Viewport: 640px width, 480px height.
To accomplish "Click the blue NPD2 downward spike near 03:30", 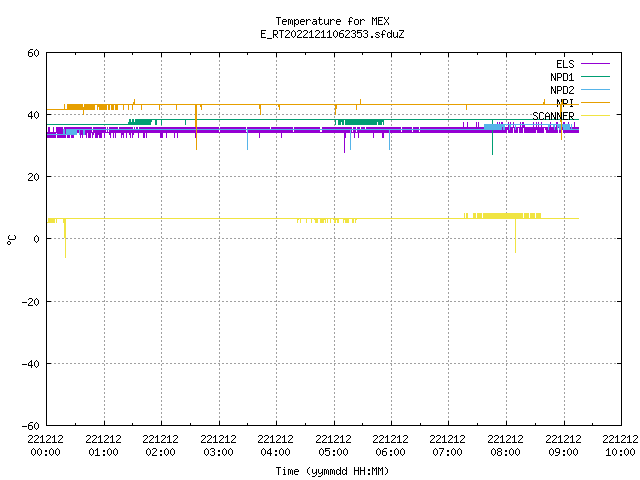I will pos(247,139).
